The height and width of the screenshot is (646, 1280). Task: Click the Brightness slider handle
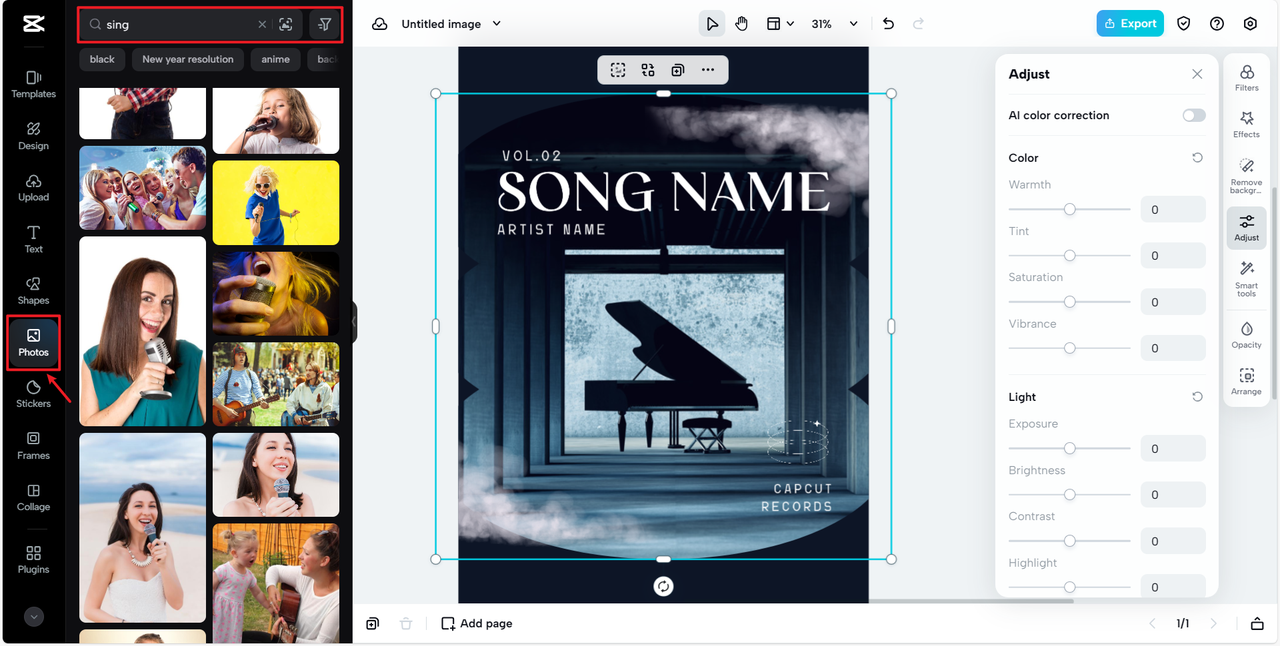1070,495
